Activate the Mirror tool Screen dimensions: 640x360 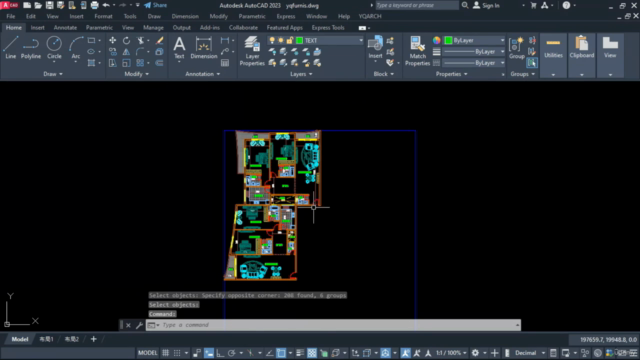[126, 52]
